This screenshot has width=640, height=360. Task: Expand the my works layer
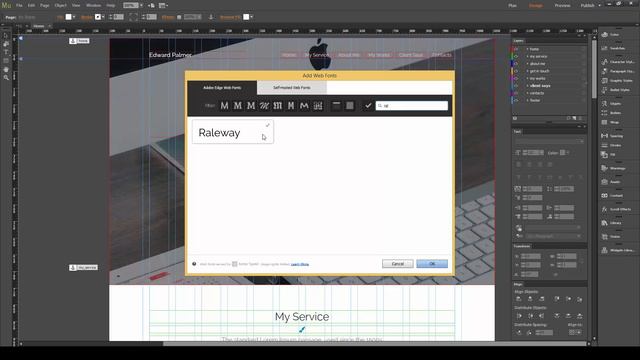527,78
